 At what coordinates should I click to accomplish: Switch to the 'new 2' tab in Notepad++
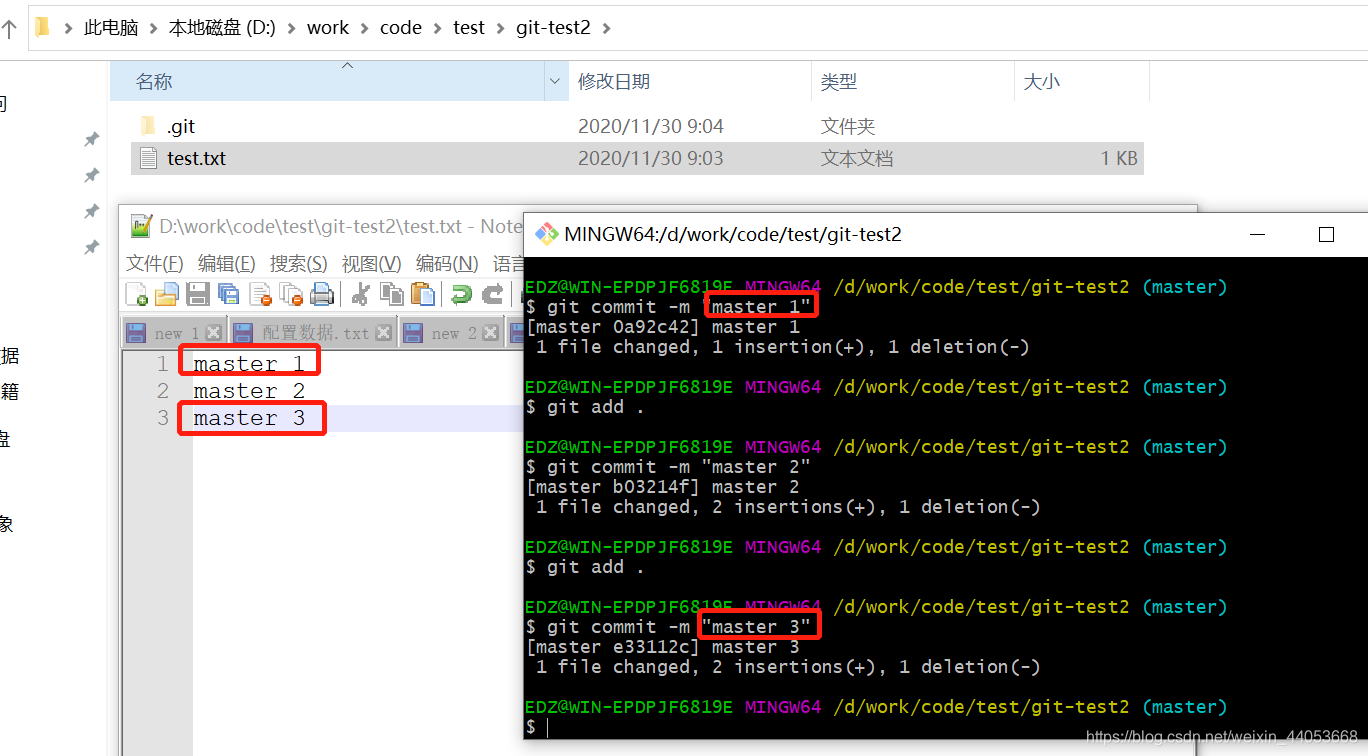452,333
